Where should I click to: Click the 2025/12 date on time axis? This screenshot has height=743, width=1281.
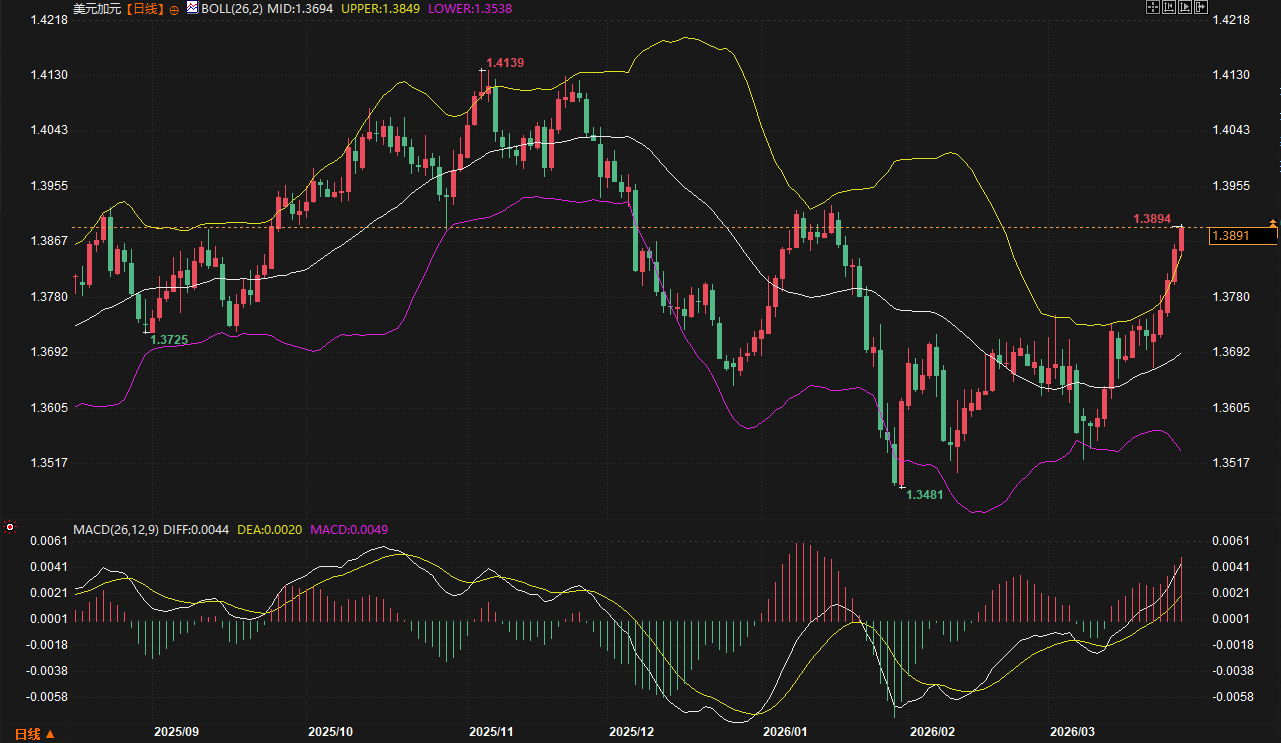point(630,732)
